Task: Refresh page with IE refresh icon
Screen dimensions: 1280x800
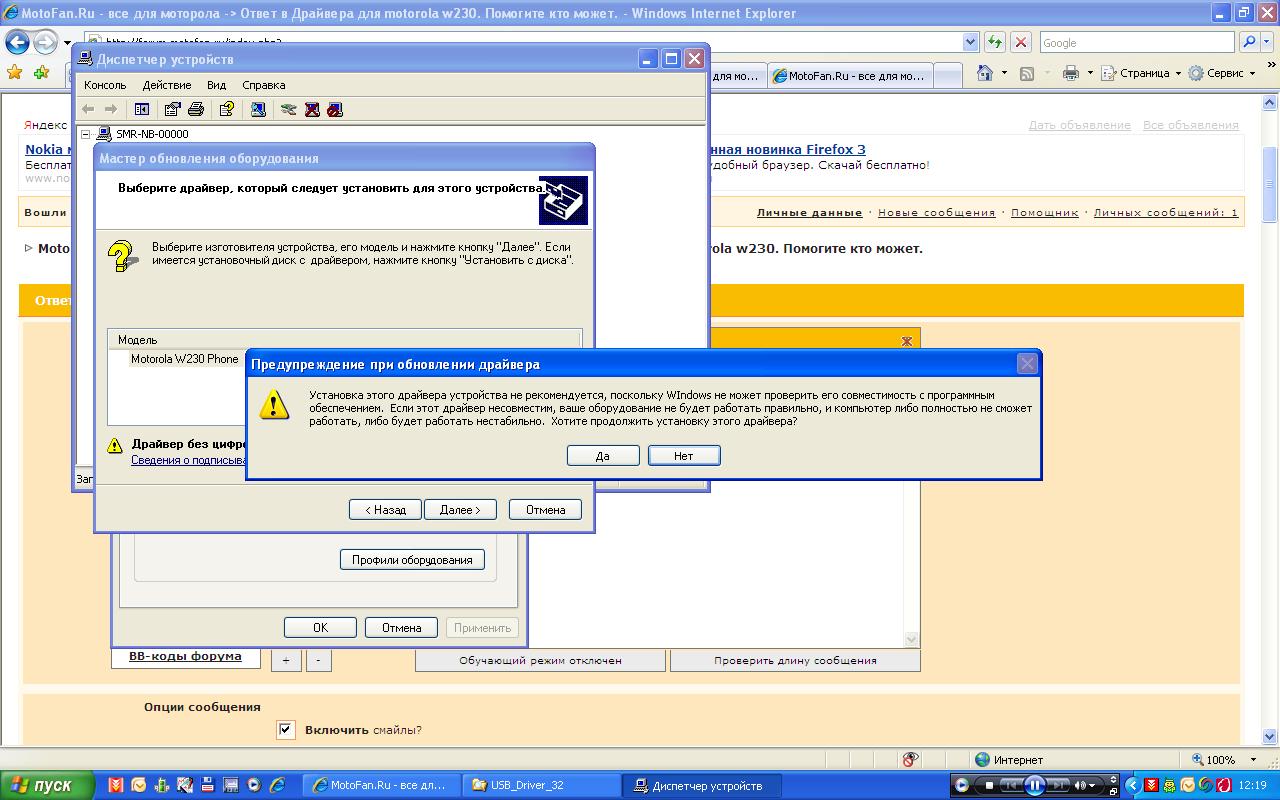Action: (995, 42)
